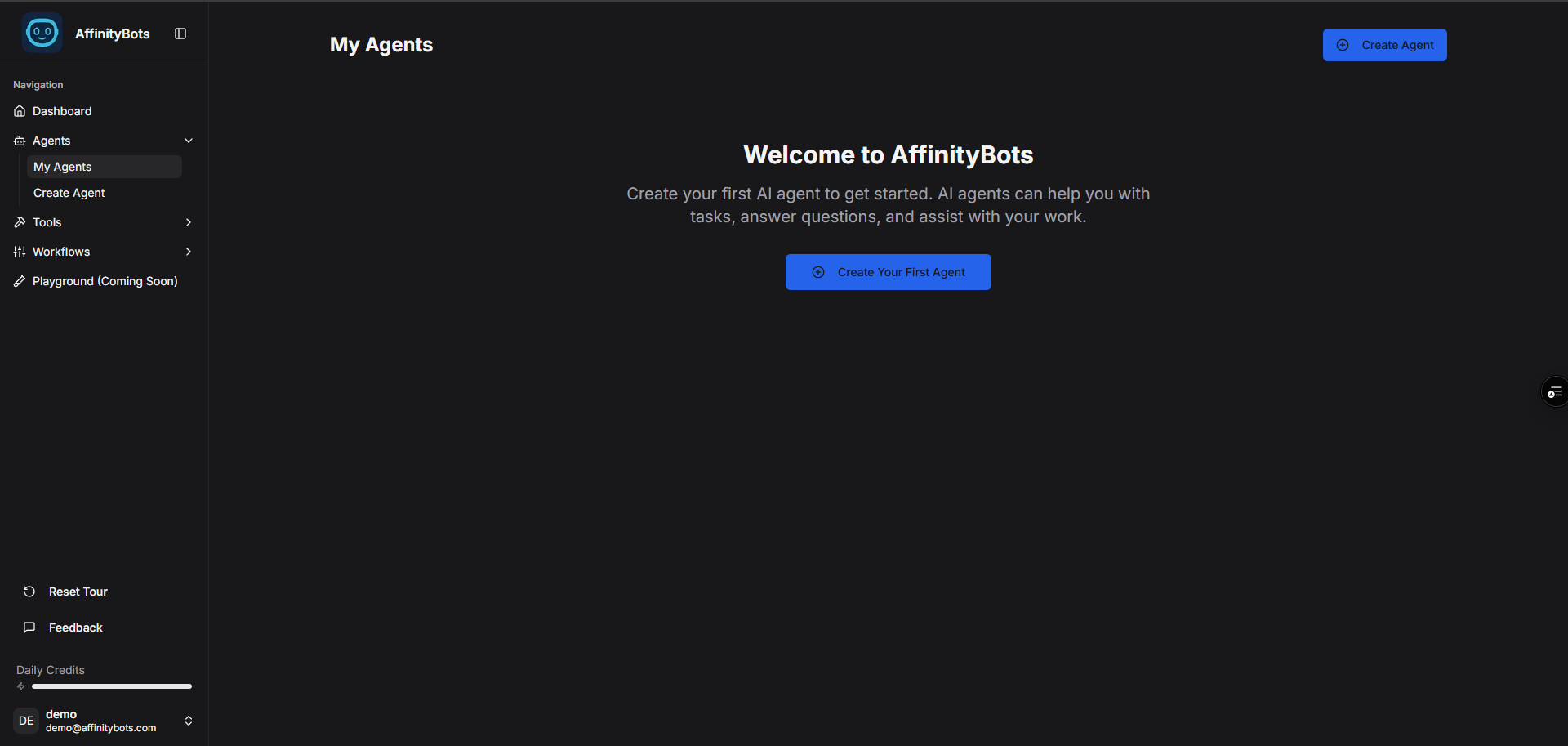Click the Agents robot icon

pos(20,141)
